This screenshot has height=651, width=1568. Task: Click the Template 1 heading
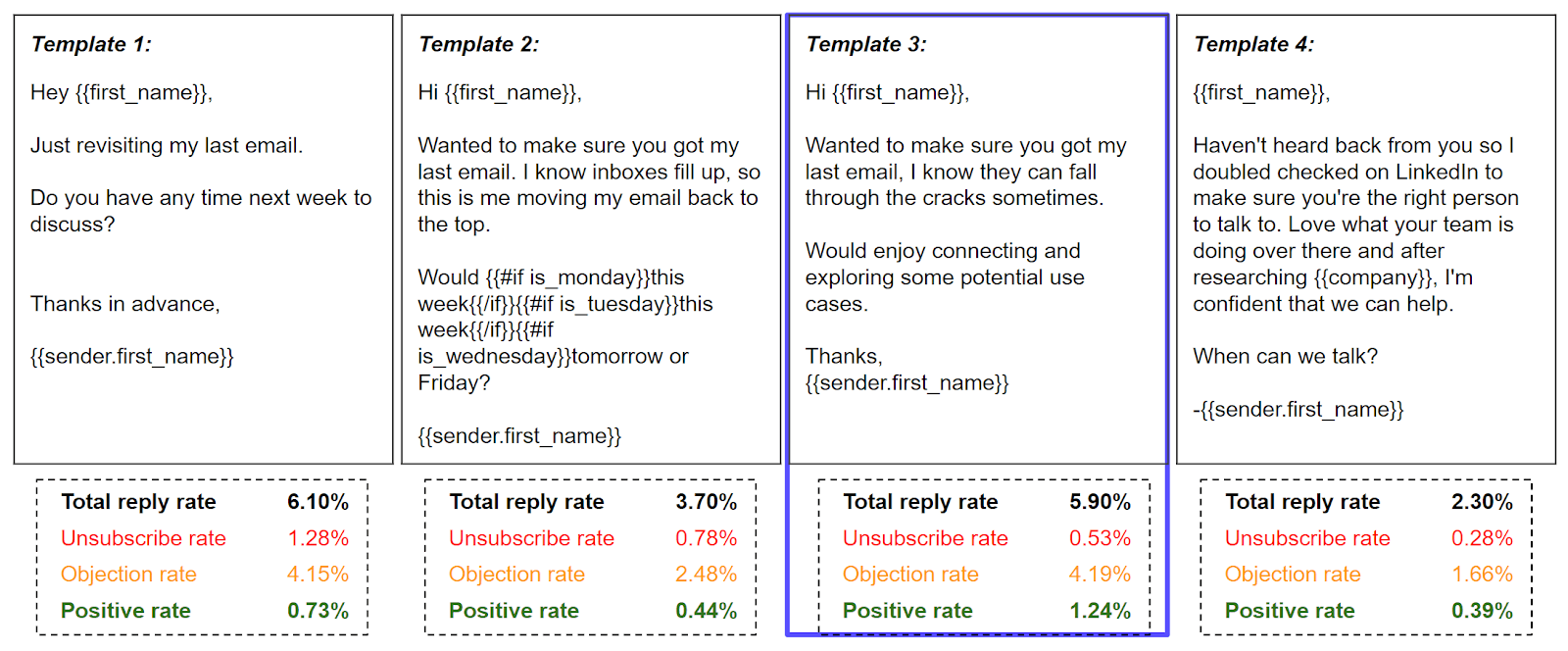coord(91,44)
